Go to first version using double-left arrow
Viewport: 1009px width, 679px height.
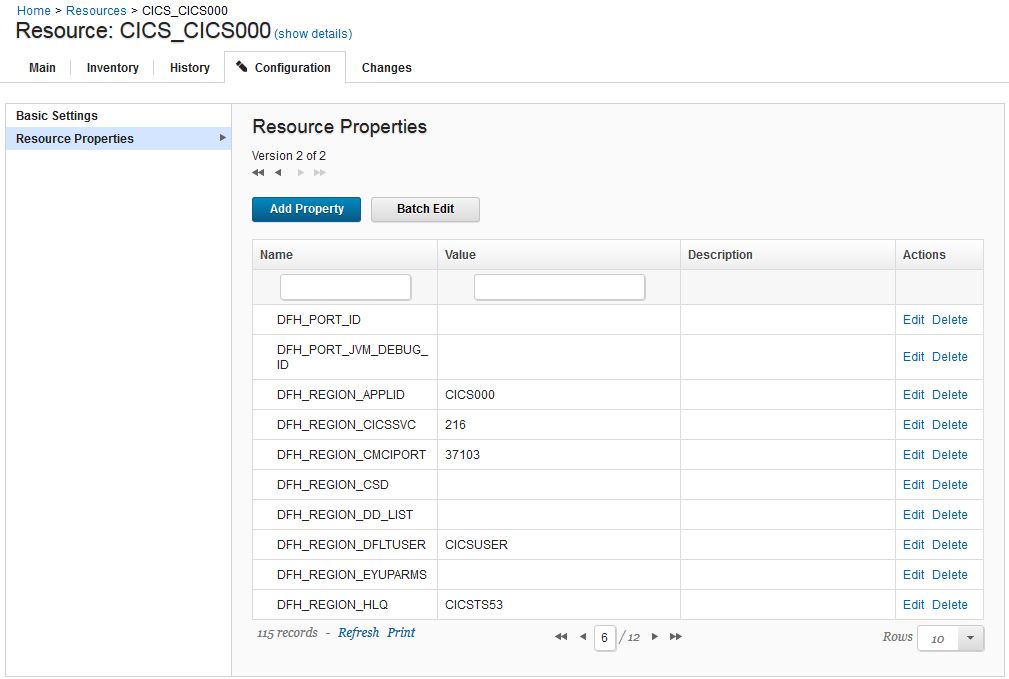(x=258, y=173)
